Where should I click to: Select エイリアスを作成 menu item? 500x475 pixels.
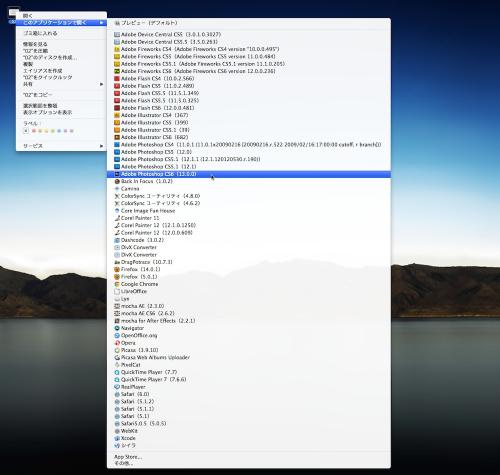pos(61,71)
